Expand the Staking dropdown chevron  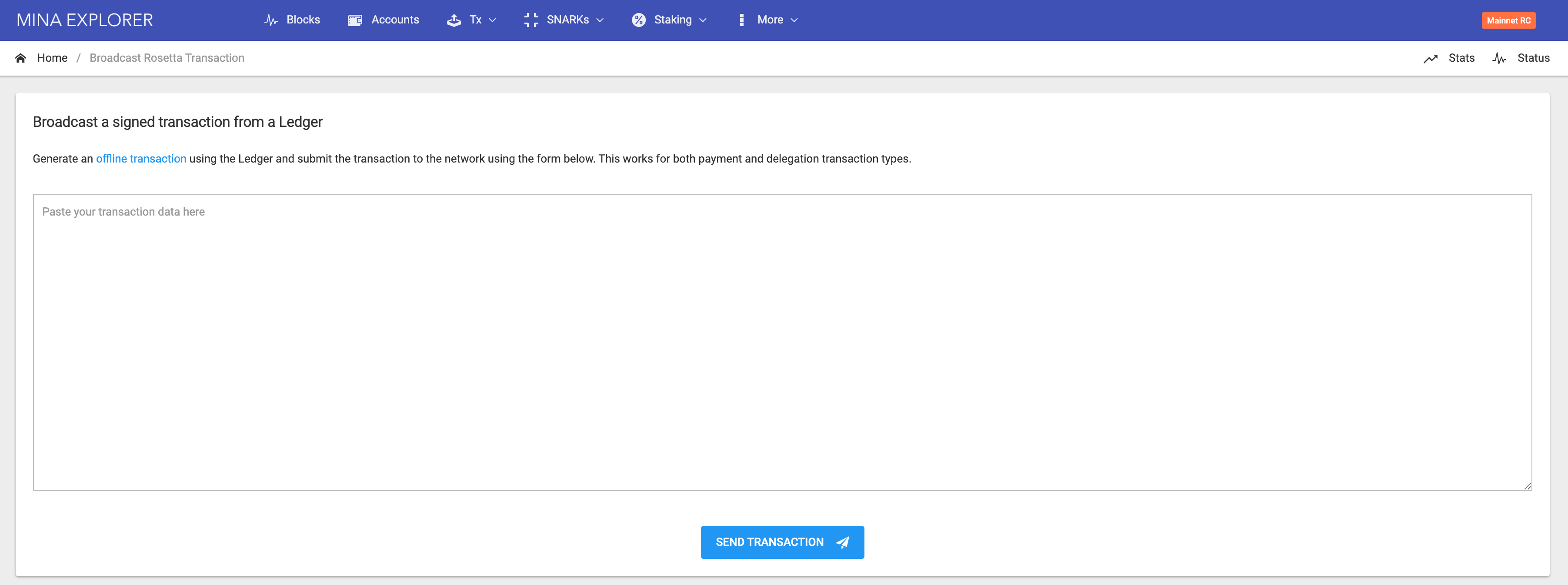point(703,20)
